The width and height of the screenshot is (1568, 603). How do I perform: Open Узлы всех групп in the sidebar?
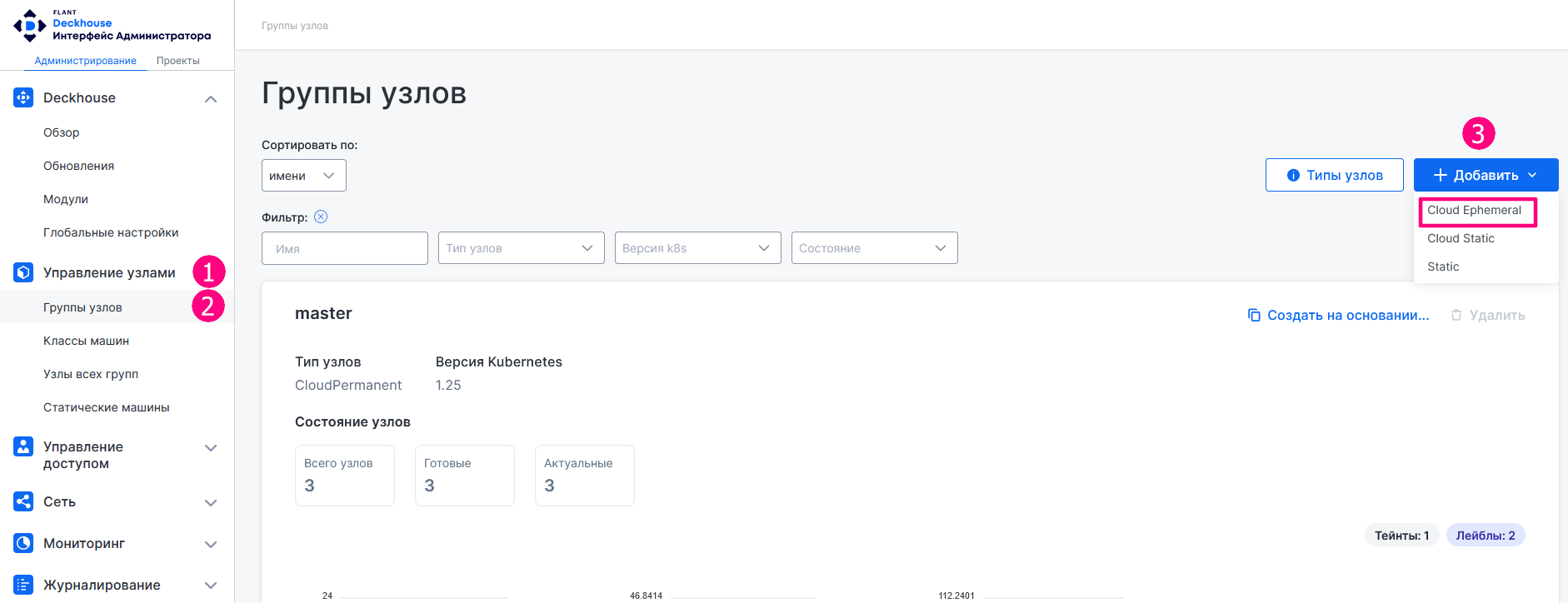pos(91,374)
